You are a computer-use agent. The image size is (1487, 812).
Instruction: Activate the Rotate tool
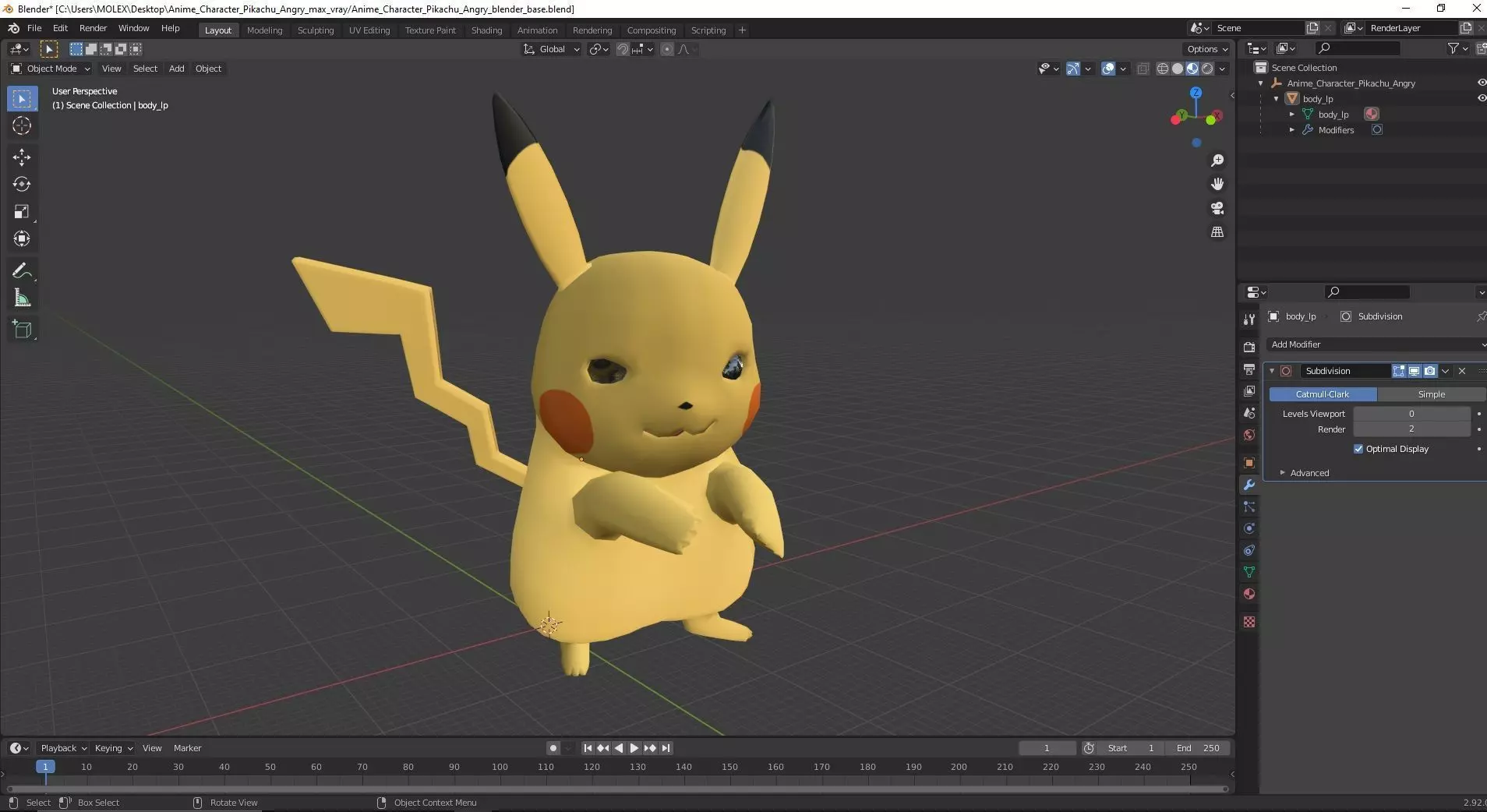[22, 184]
